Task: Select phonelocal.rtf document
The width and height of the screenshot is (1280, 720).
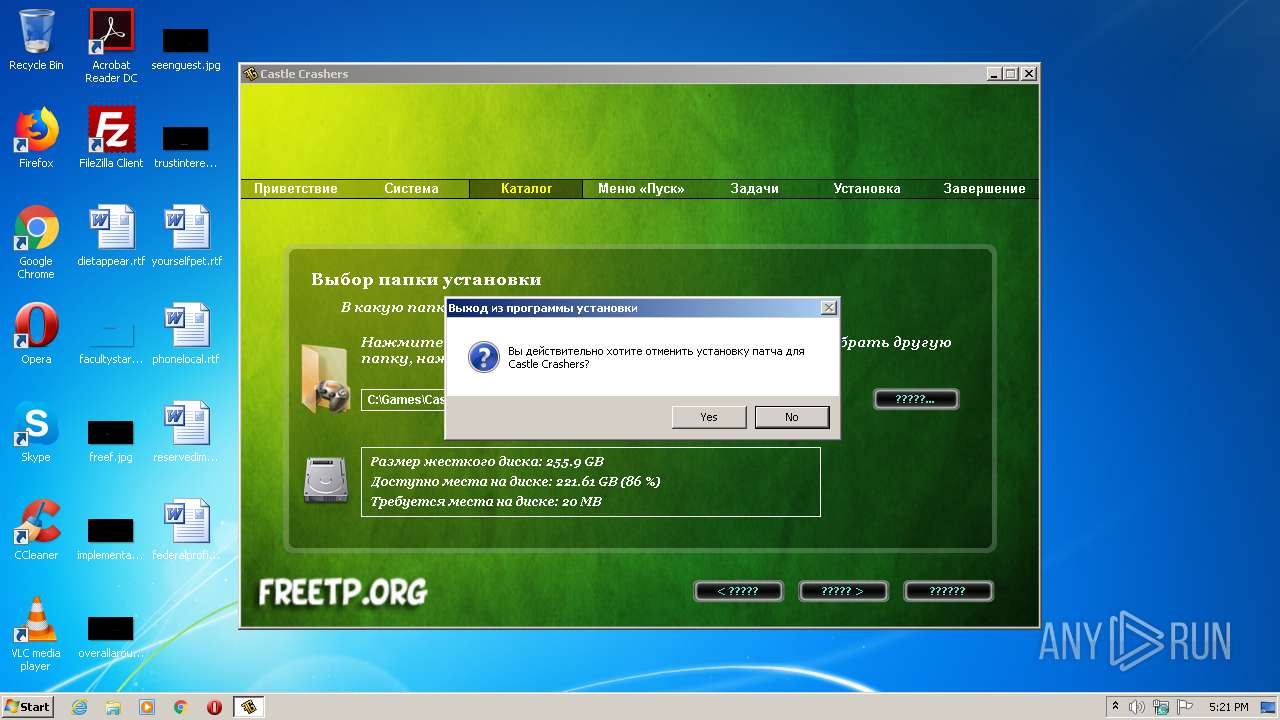Action: point(186,334)
